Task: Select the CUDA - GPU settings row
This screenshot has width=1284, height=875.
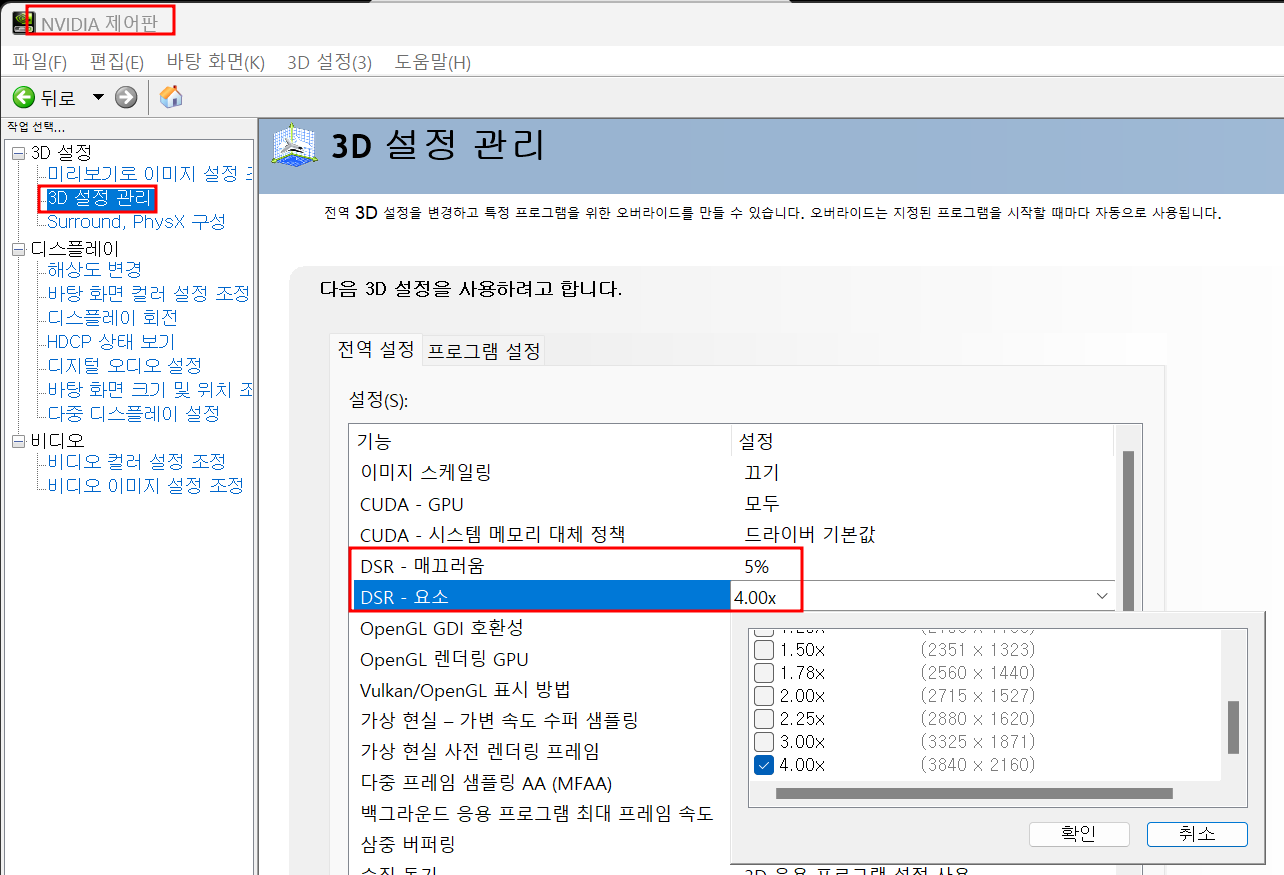Action: tap(735, 503)
